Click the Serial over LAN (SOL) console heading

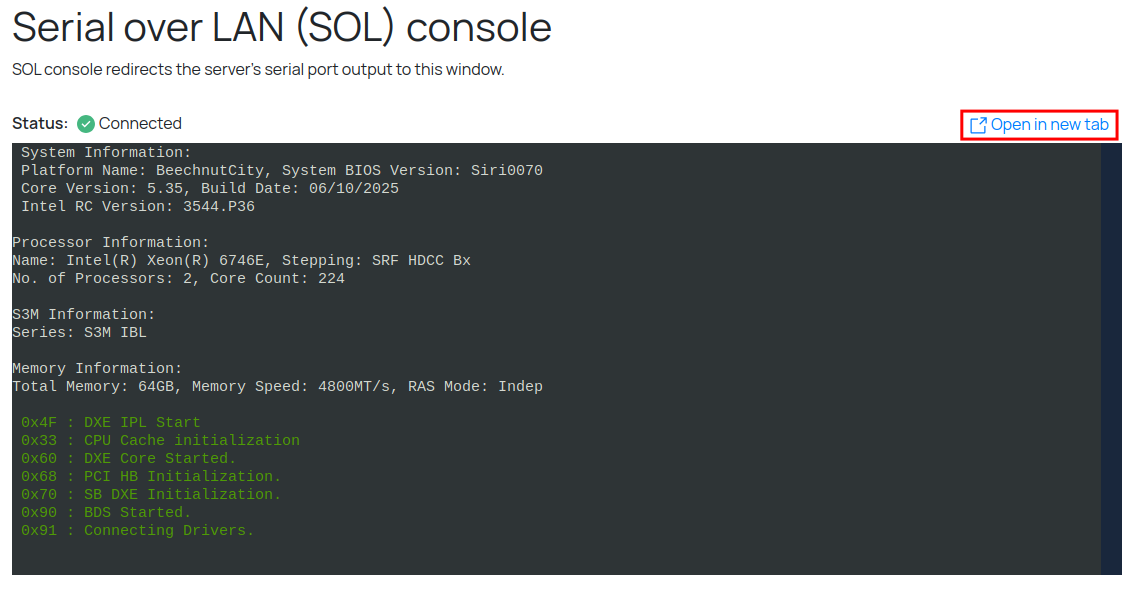(282, 27)
